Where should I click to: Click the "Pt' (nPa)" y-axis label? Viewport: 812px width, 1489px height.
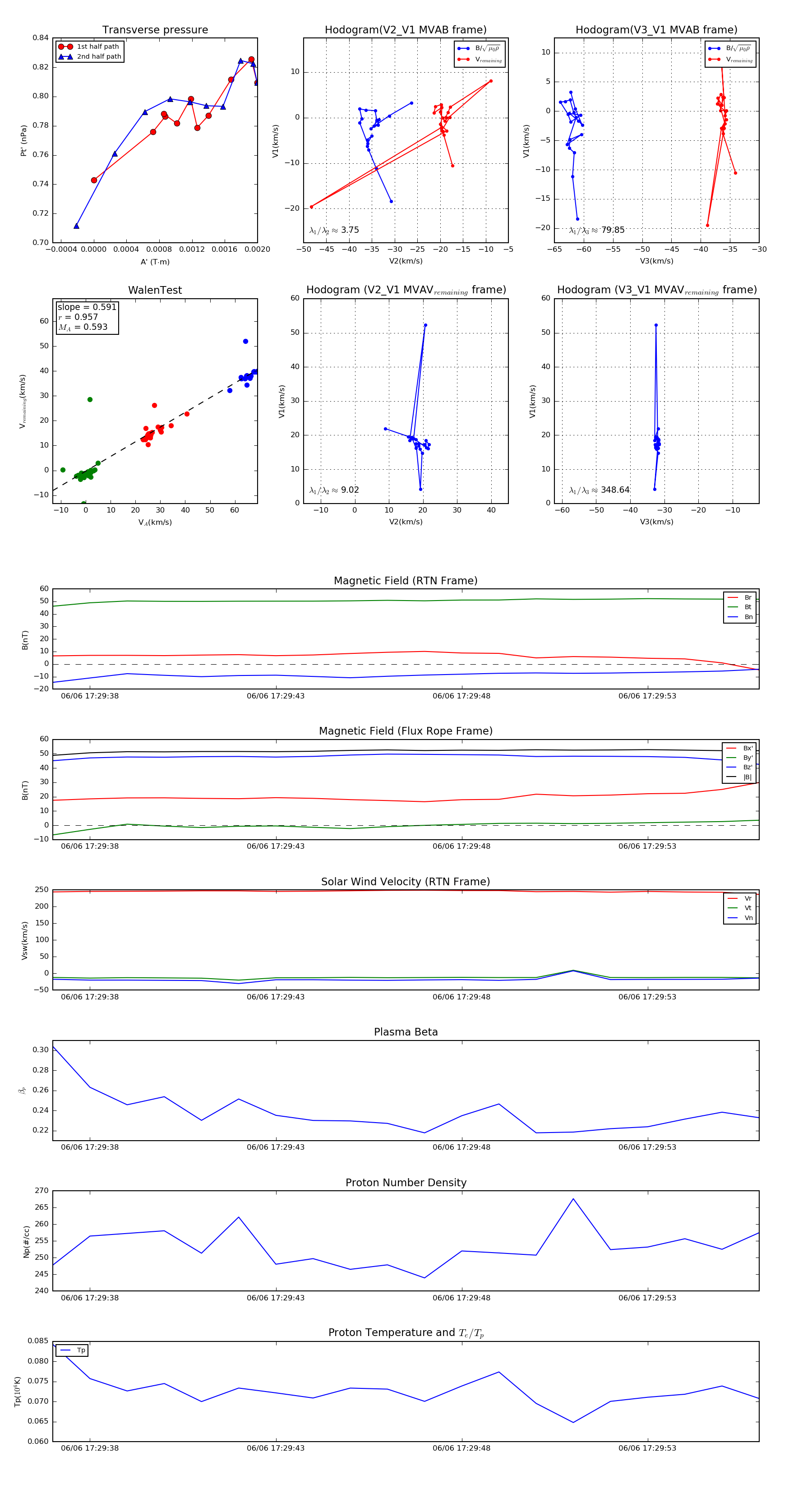tap(24, 140)
